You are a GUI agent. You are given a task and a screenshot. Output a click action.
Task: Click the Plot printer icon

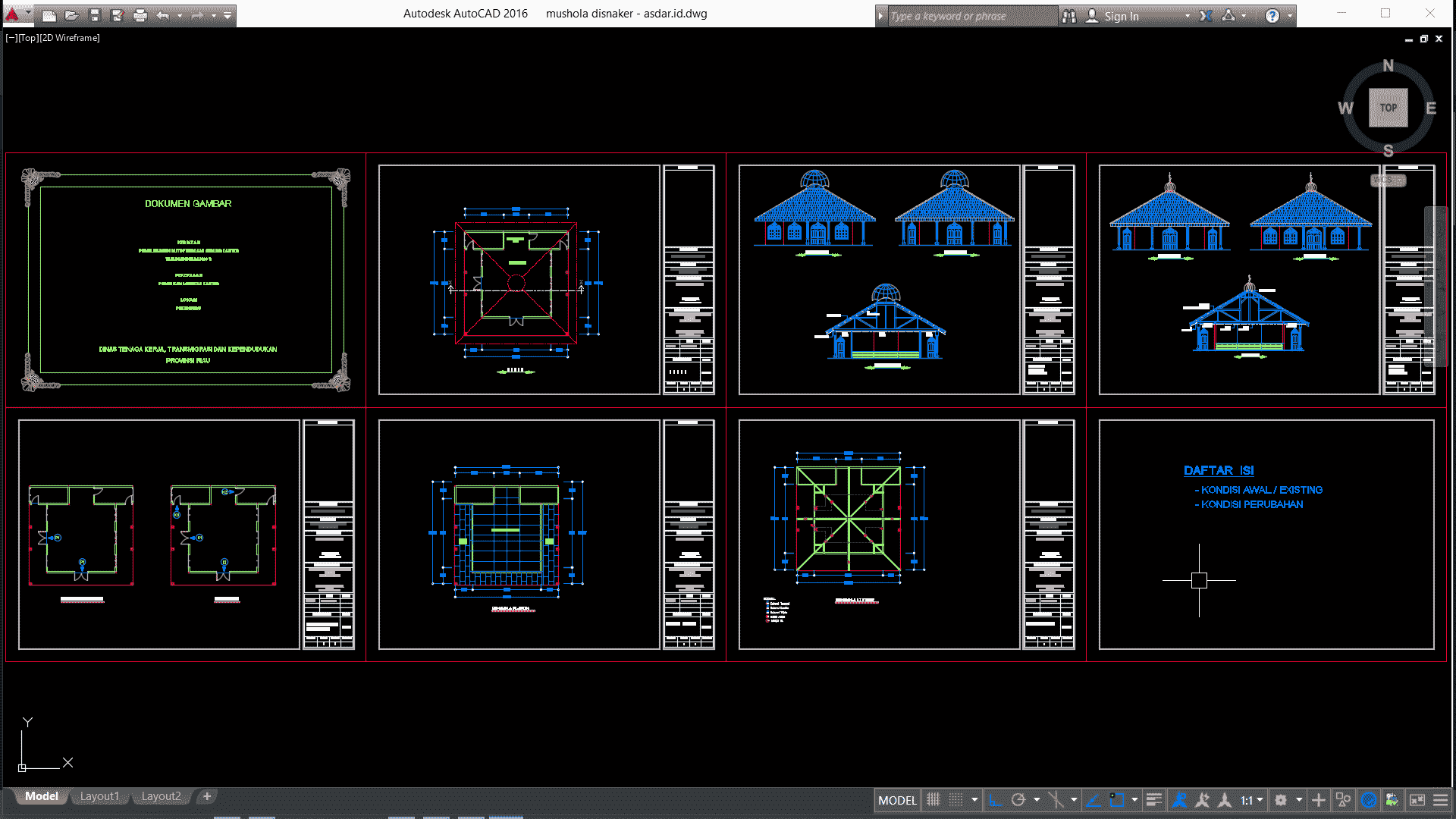coord(140,15)
